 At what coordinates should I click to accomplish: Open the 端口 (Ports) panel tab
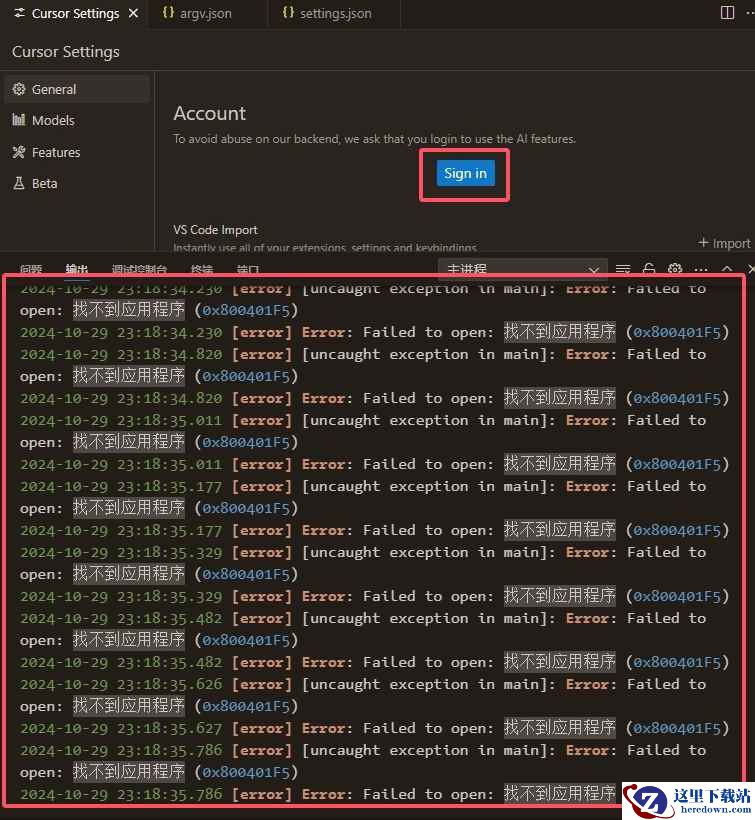248,270
